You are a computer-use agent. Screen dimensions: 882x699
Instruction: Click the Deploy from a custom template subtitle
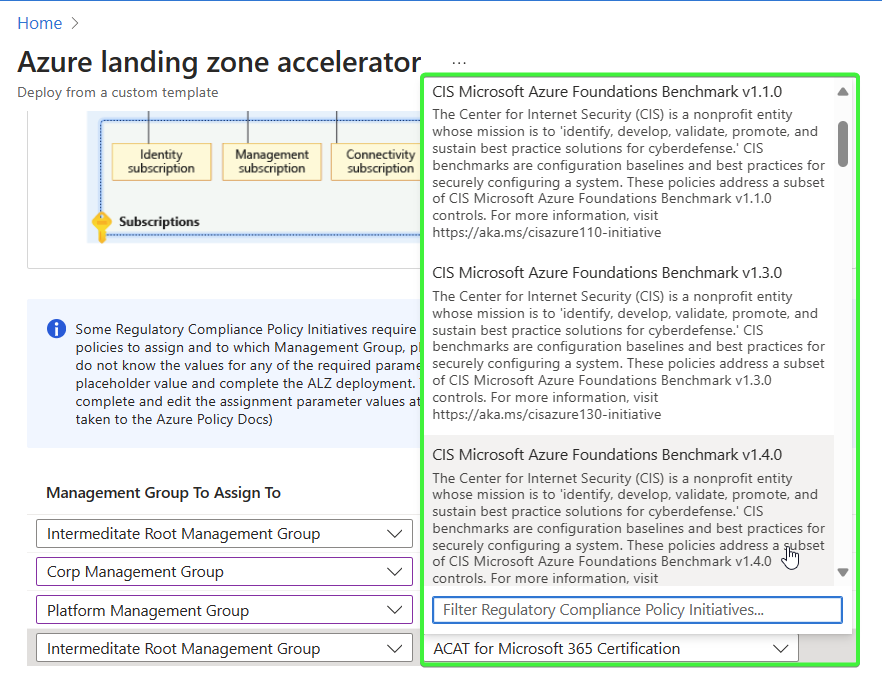coord(118,92)
